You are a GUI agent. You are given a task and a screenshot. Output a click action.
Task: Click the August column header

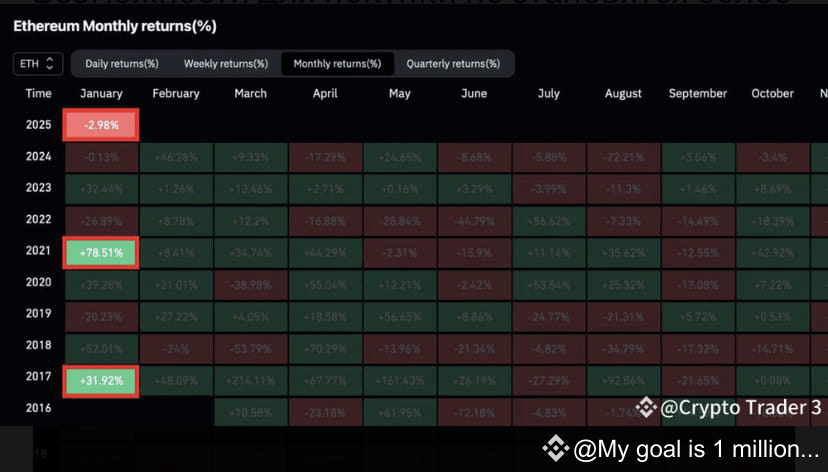pyautogui.click(x=623, y=93)
